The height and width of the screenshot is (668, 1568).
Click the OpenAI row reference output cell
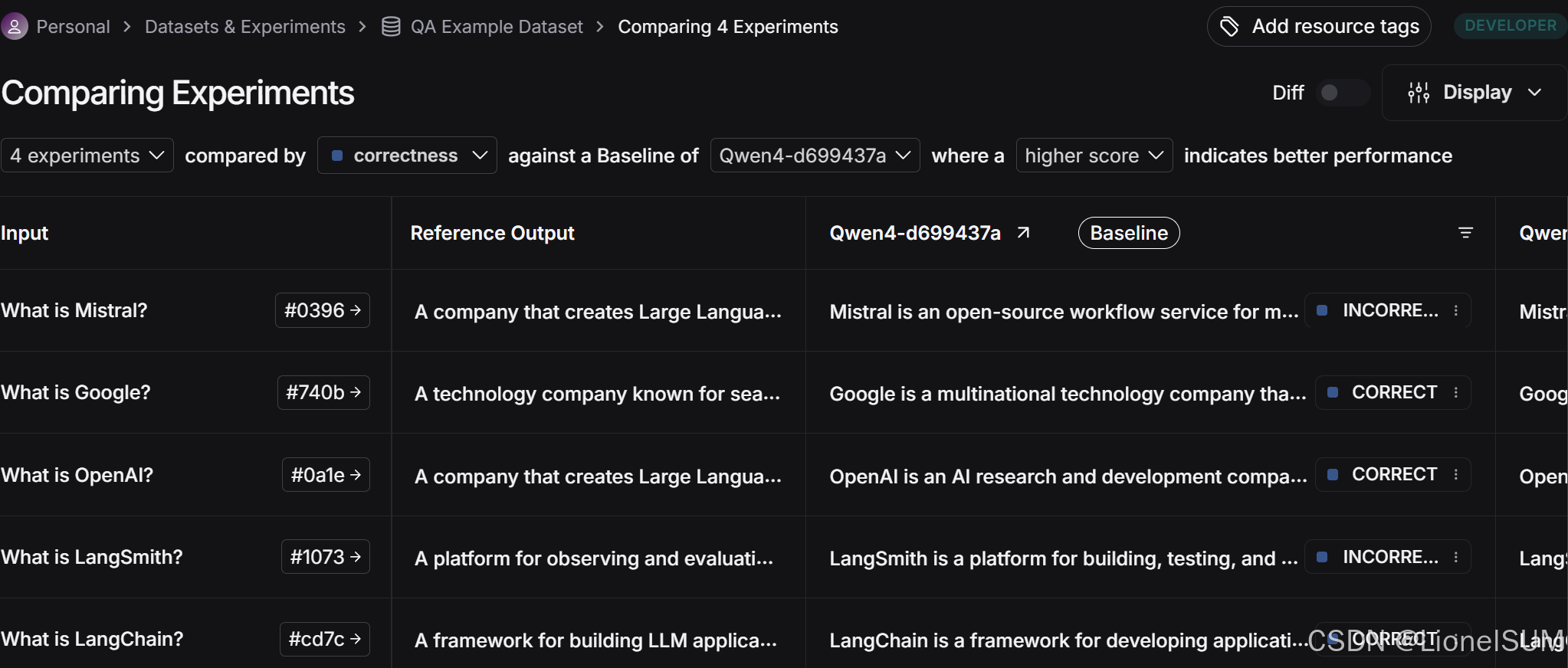598,476
